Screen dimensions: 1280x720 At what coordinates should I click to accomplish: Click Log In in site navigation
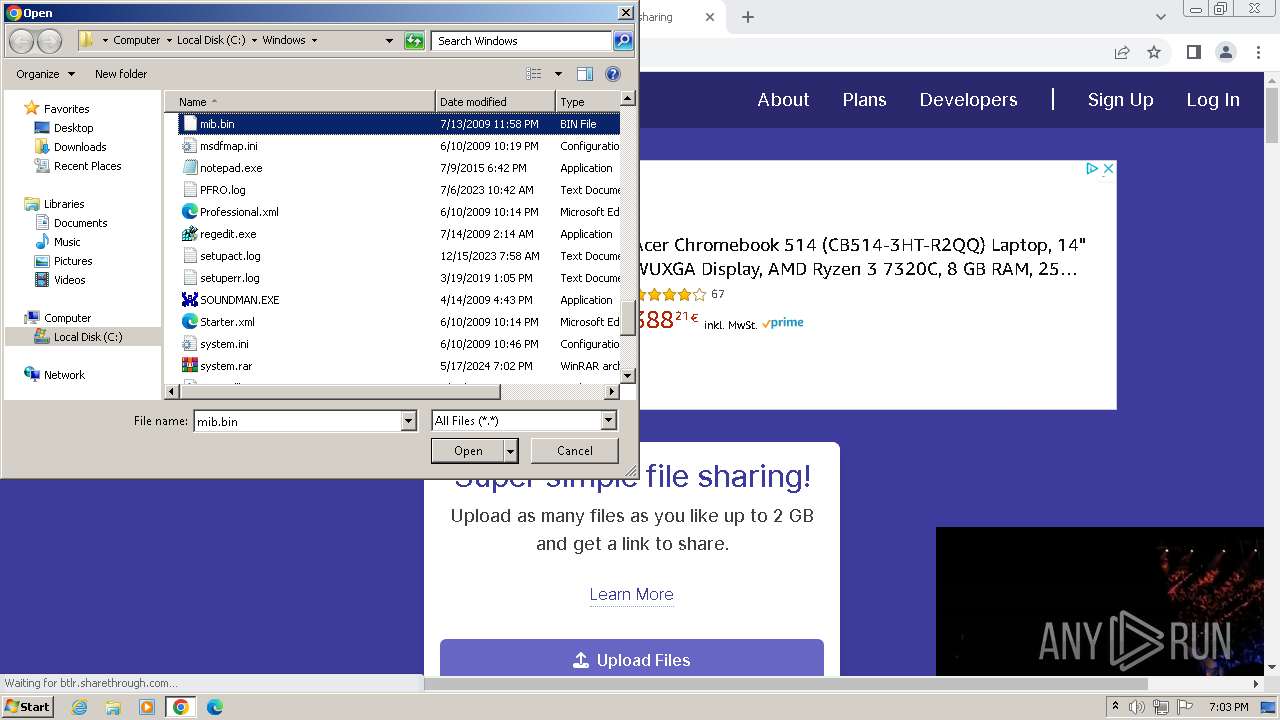pos(1213,100)
